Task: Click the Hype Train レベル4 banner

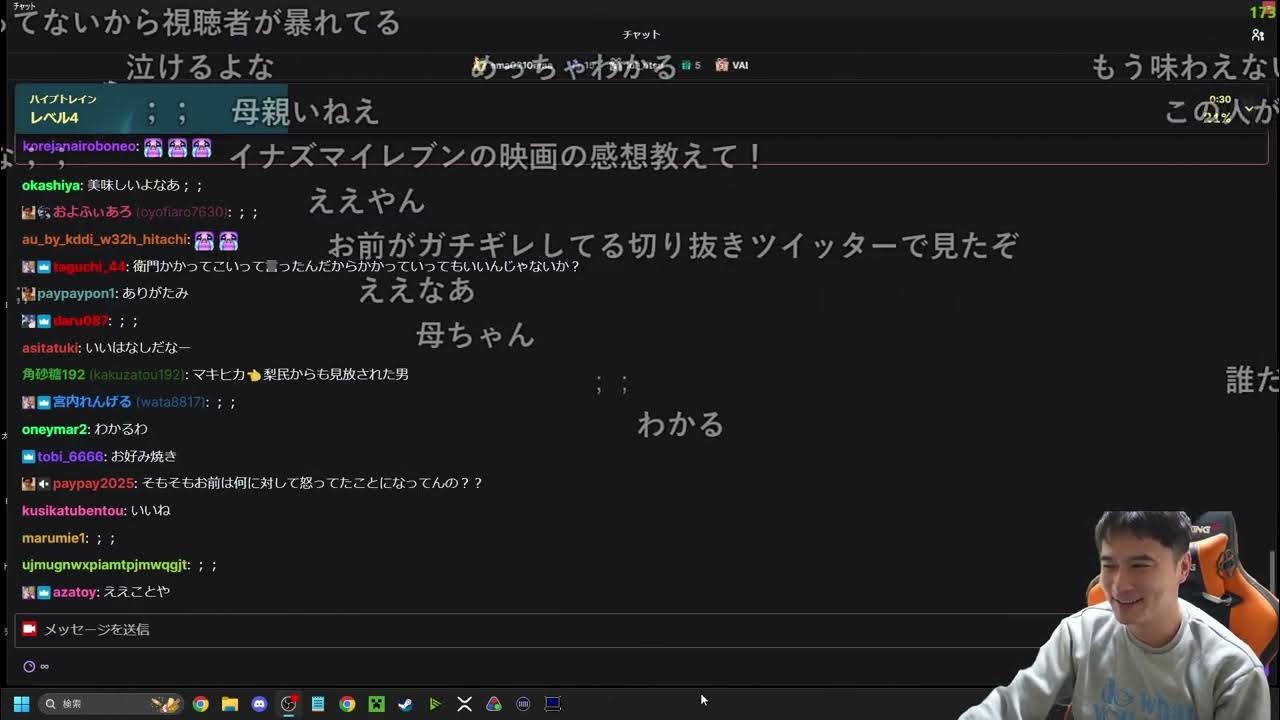Action: pos(640,109)
